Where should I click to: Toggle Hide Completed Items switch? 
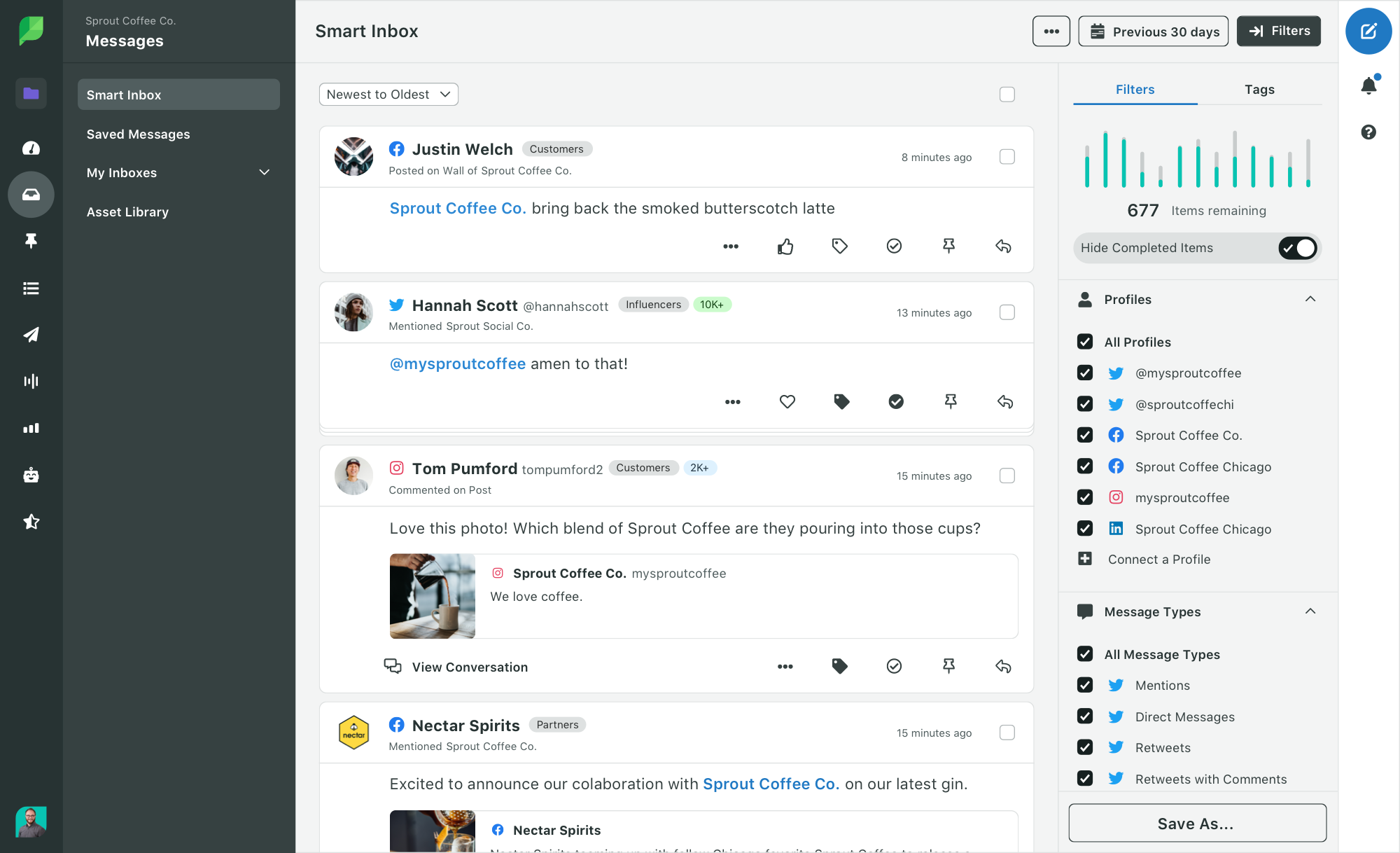(1298, 248)
